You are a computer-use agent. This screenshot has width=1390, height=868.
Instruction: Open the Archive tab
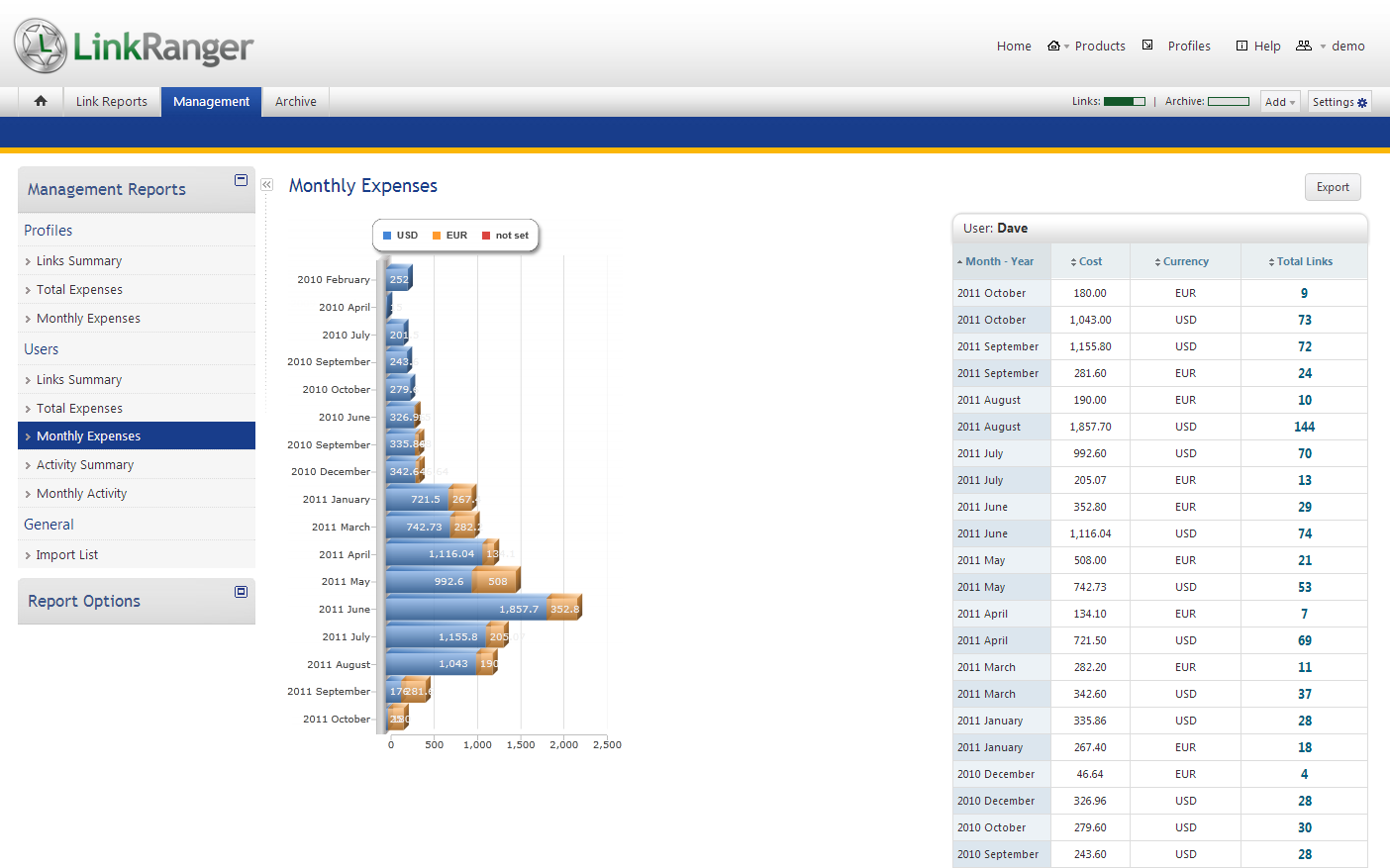click(296, 102)
